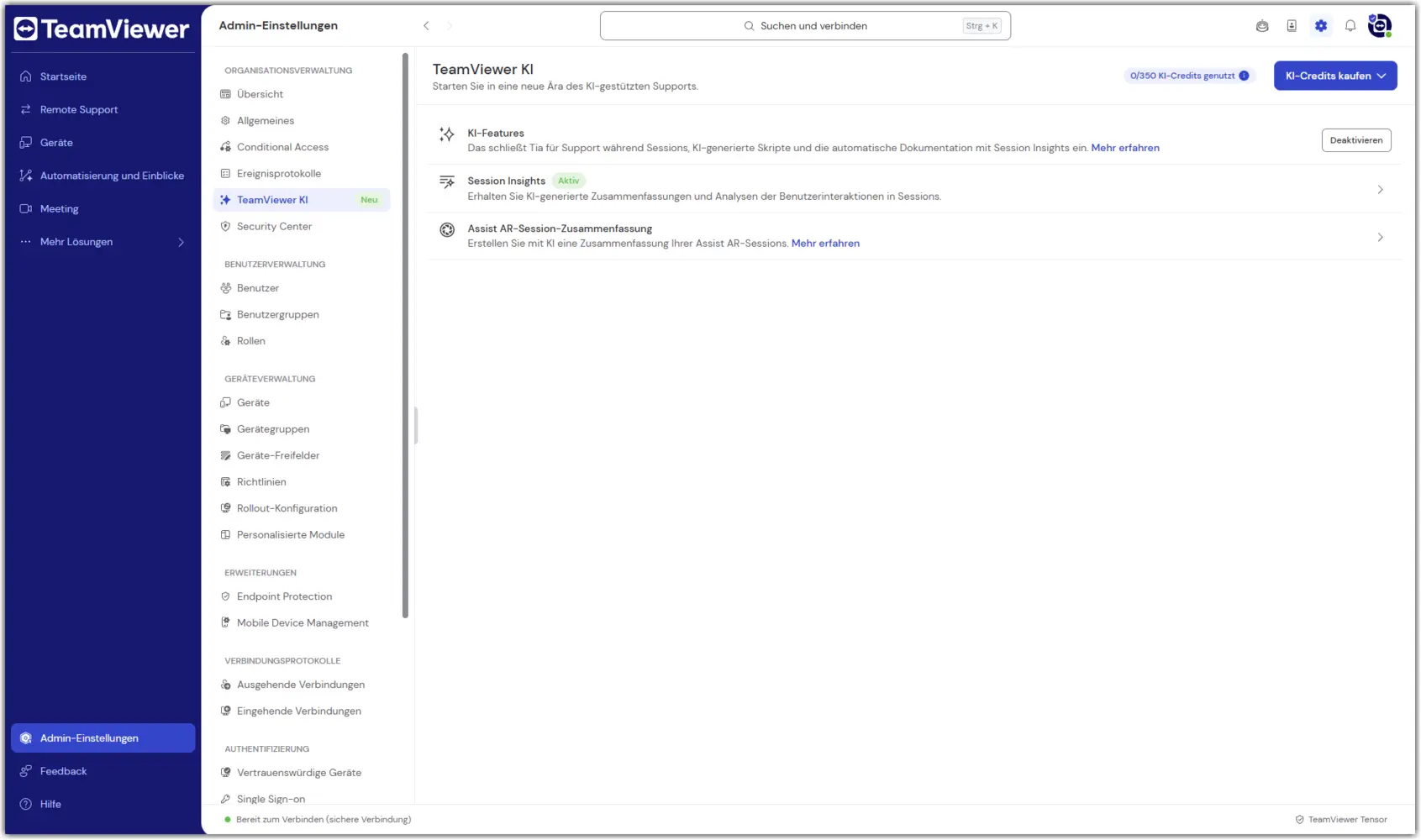
Task: Click the settings menu vertical scrollbar
Action: coord(405,336)
